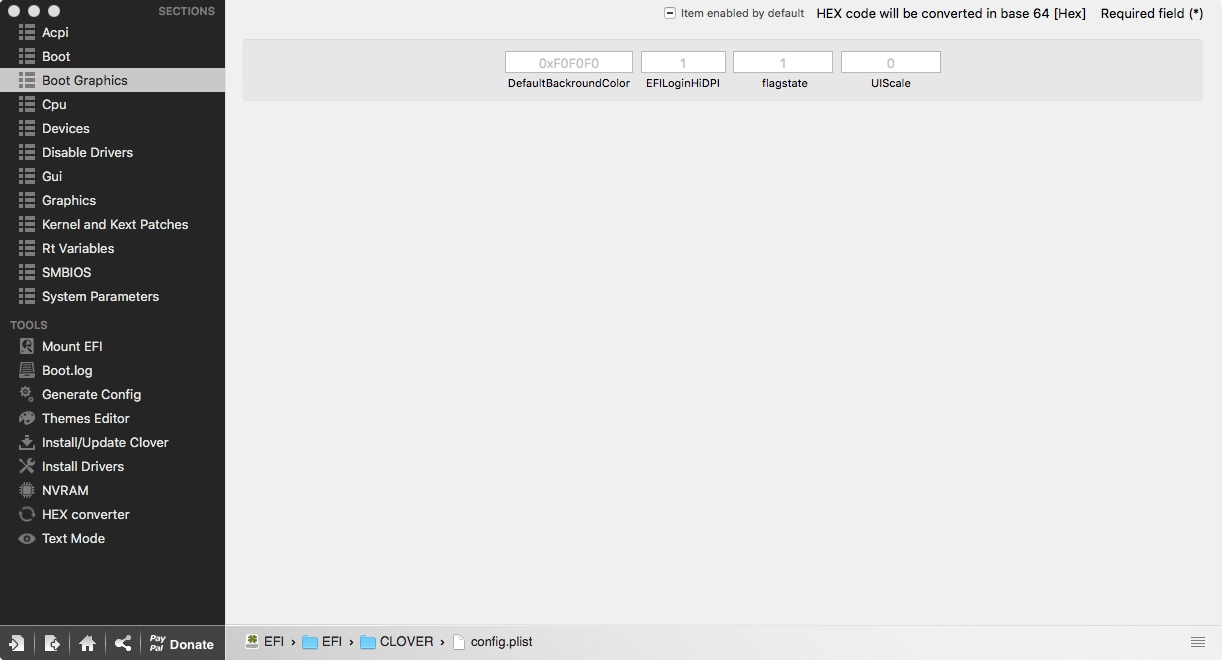Image resolution: width=1222 pixels, height=660 pixels.
Task: Open the Boot section
Action: click(112, 56)
